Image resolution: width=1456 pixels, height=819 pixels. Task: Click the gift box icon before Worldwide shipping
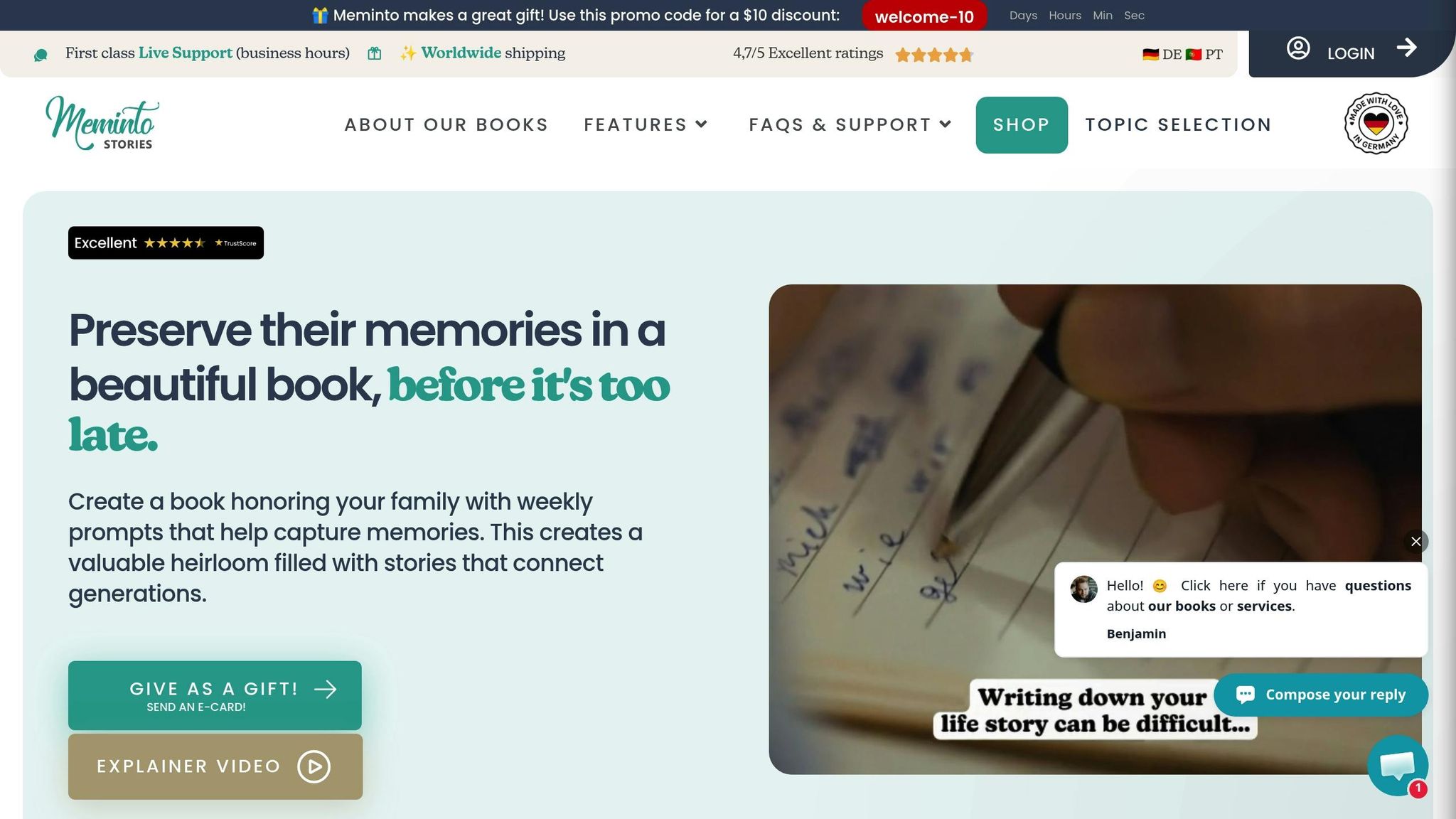pyautogui.click(x=375, y=53)
